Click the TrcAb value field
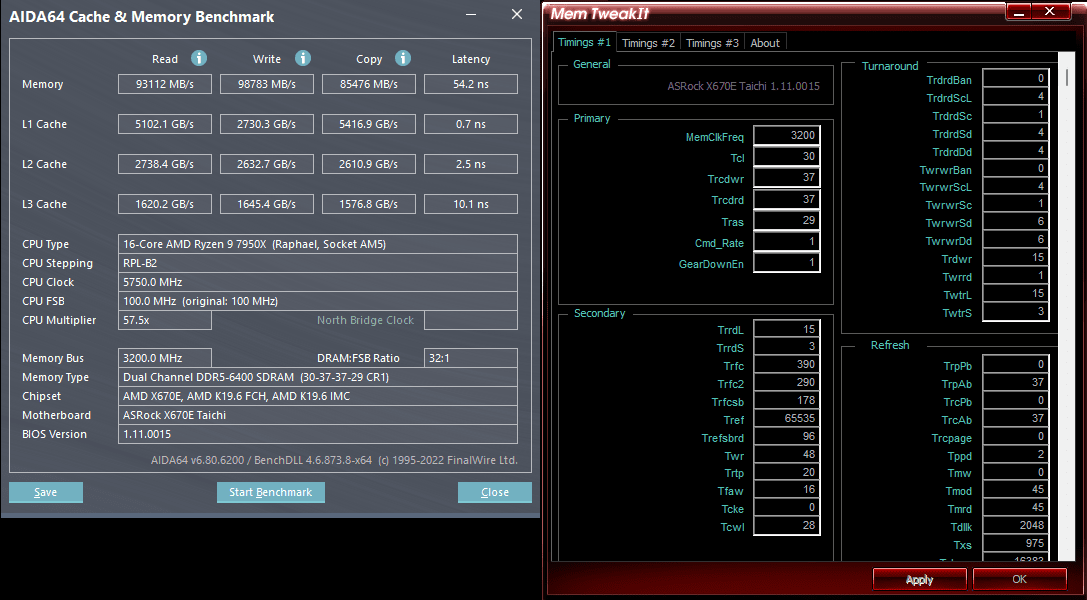The height and width of the screenshot is (600, 1087). (x=1016, y=418)
